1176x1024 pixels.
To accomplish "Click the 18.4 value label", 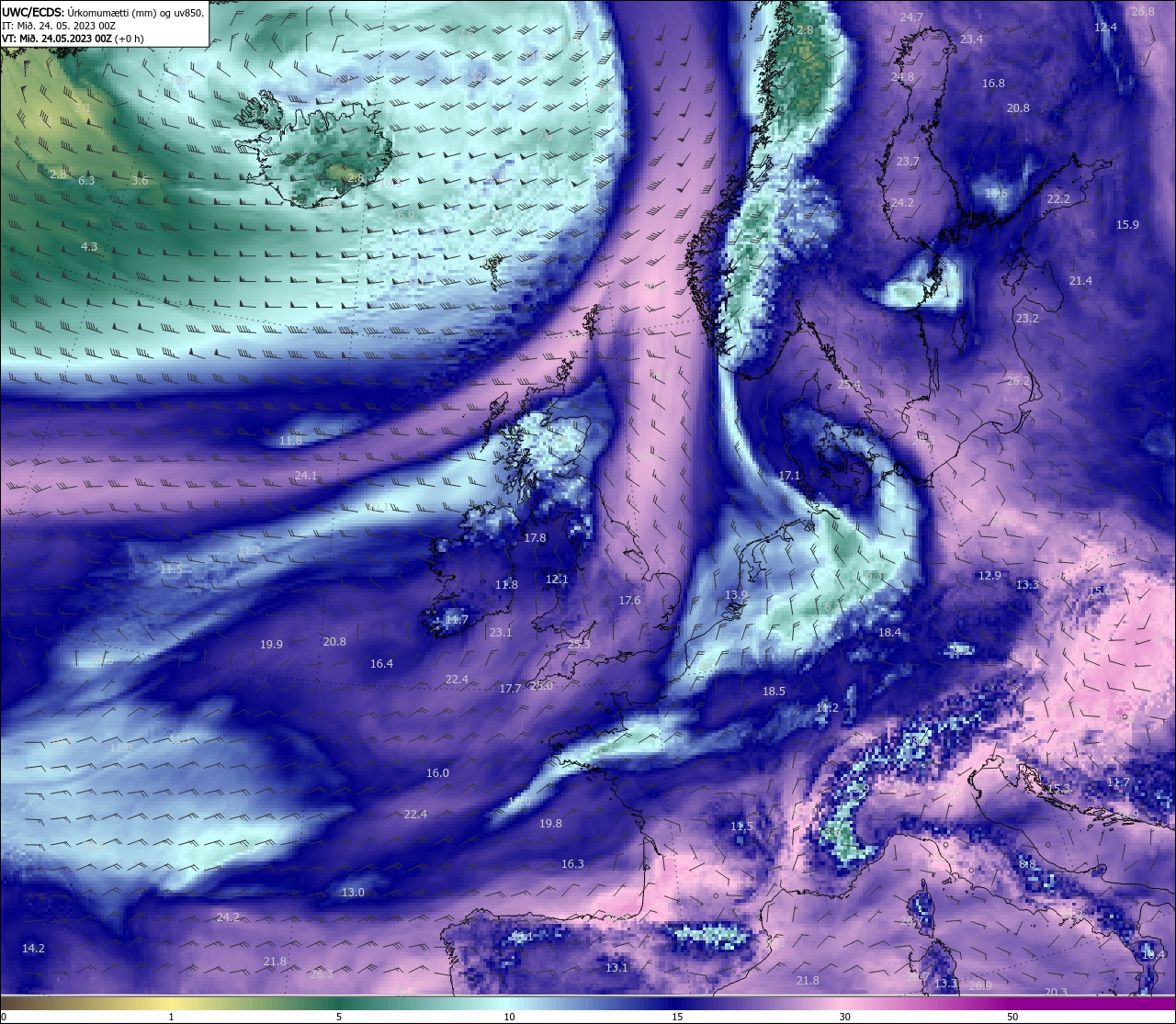I will [x=889, y=633].
